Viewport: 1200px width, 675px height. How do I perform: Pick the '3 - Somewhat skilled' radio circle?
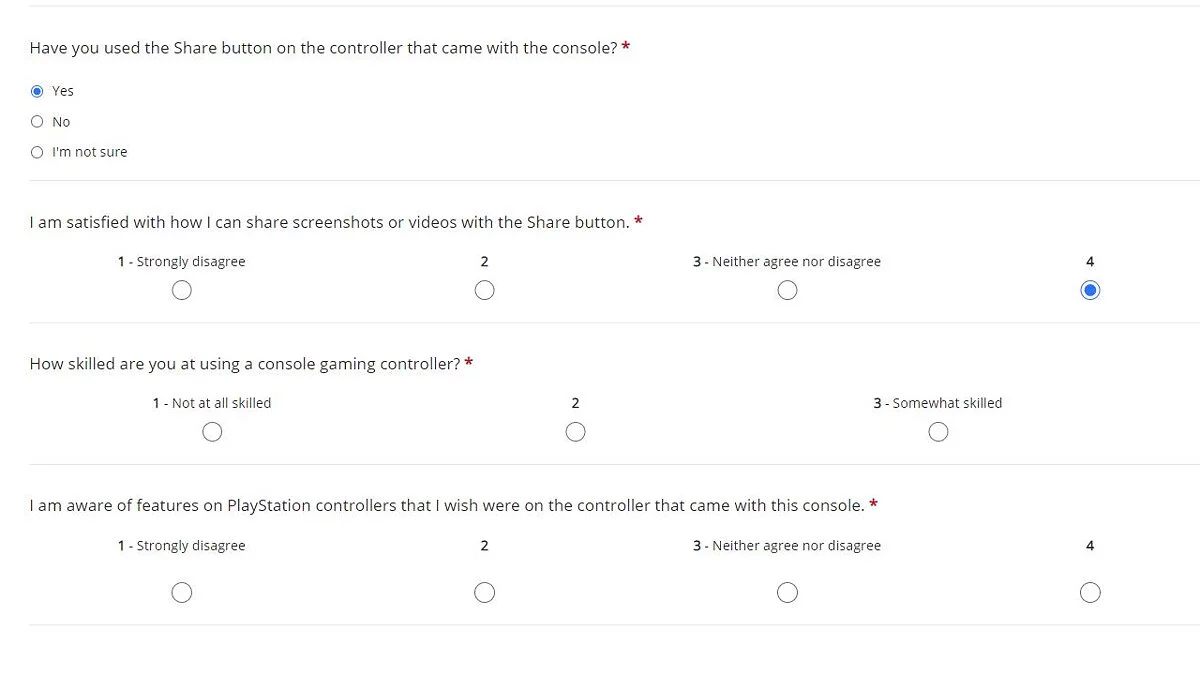tap(938, 432)
